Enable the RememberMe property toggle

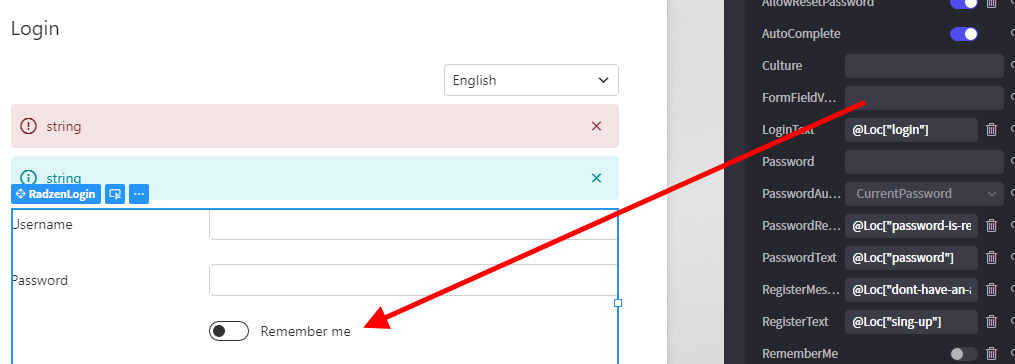(964, 354)
